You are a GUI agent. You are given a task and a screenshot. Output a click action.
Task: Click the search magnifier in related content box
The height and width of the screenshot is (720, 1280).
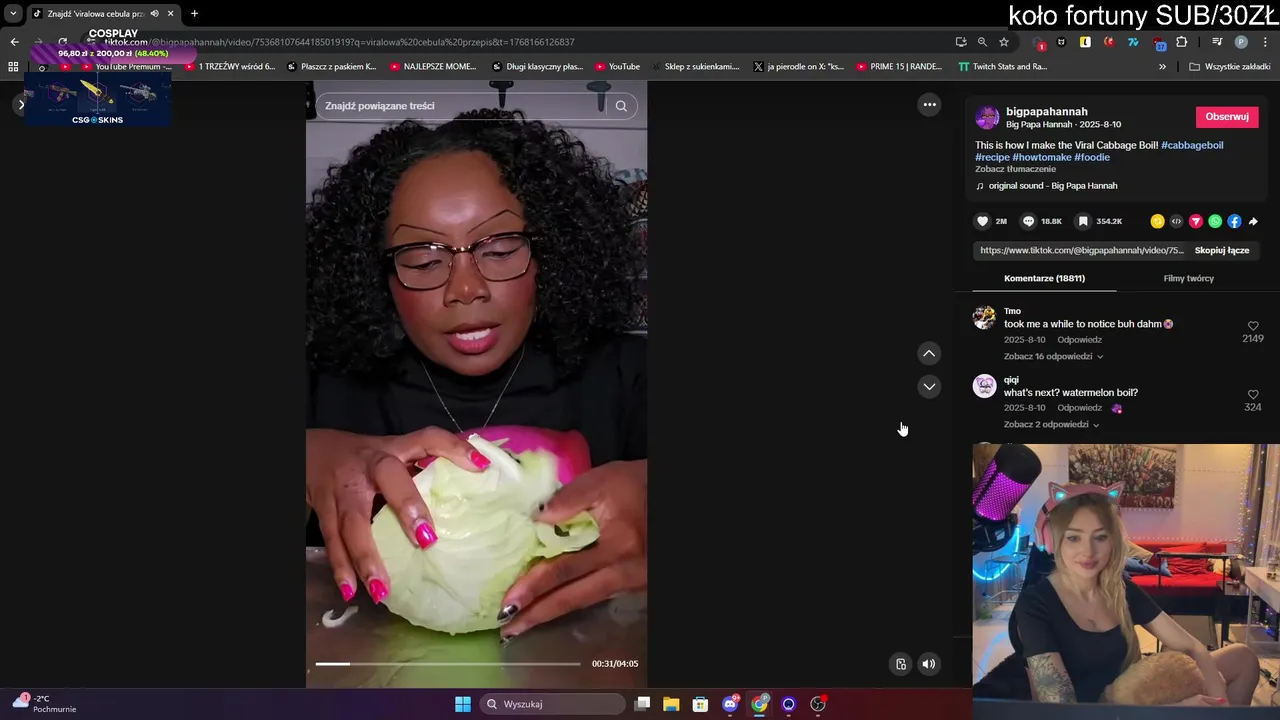621,106
